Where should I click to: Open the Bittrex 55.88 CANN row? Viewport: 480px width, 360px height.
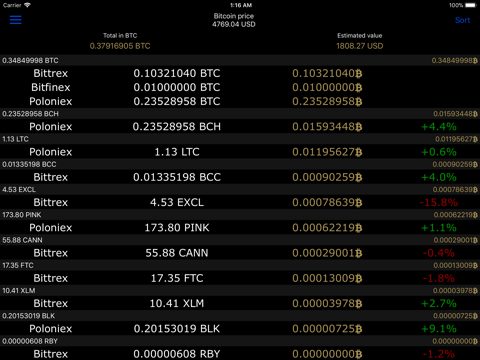(240, 253)
